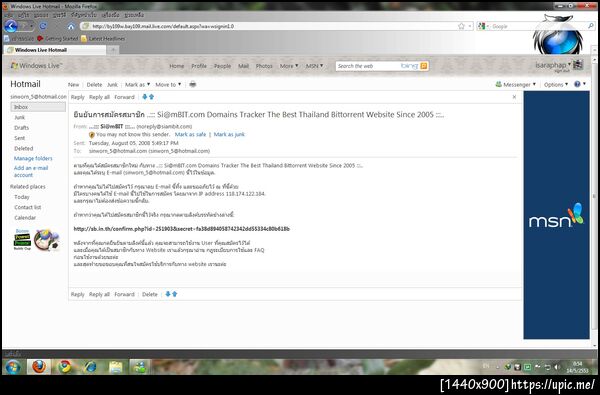Click the sidebar advertisement image

click(37, 240)
